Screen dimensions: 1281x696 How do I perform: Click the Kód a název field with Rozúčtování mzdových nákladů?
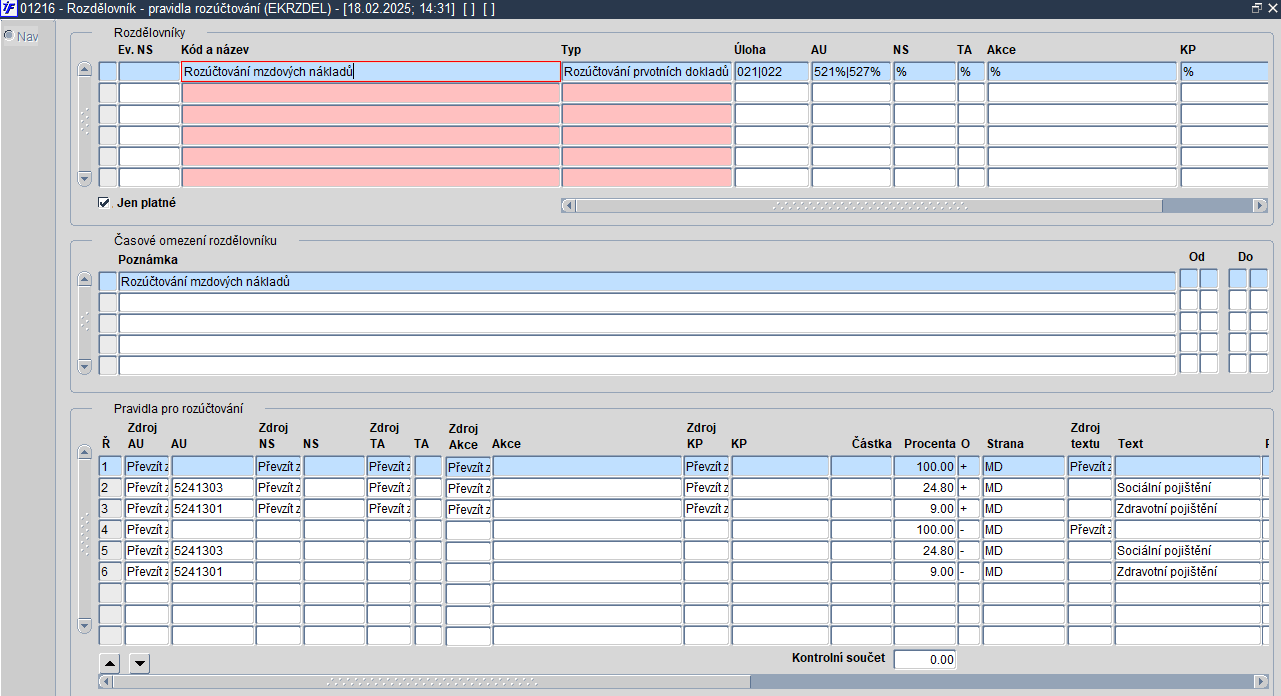coord(371,72)
